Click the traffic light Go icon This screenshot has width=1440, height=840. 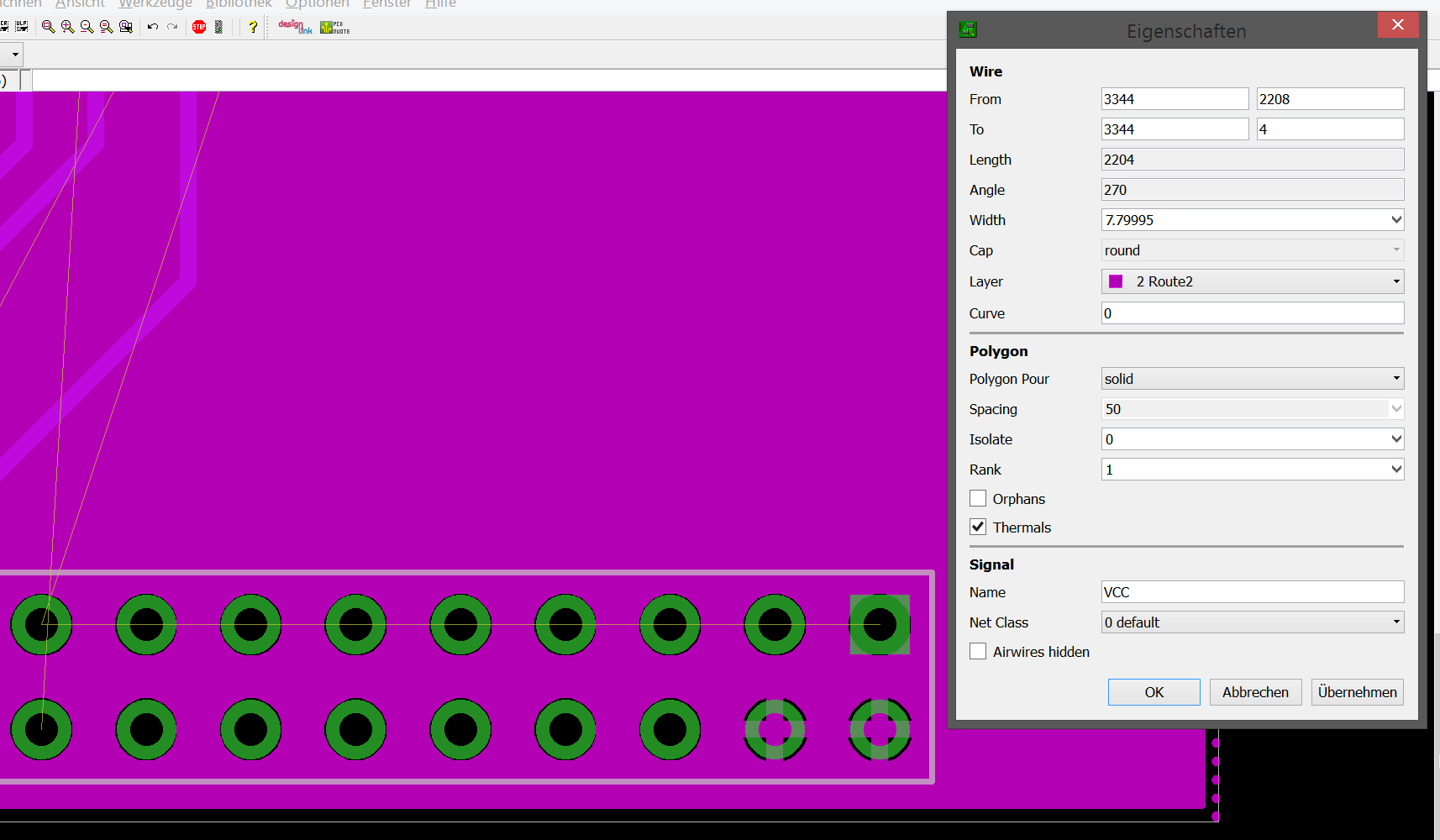pyautogui.click(x=219, y=27)
